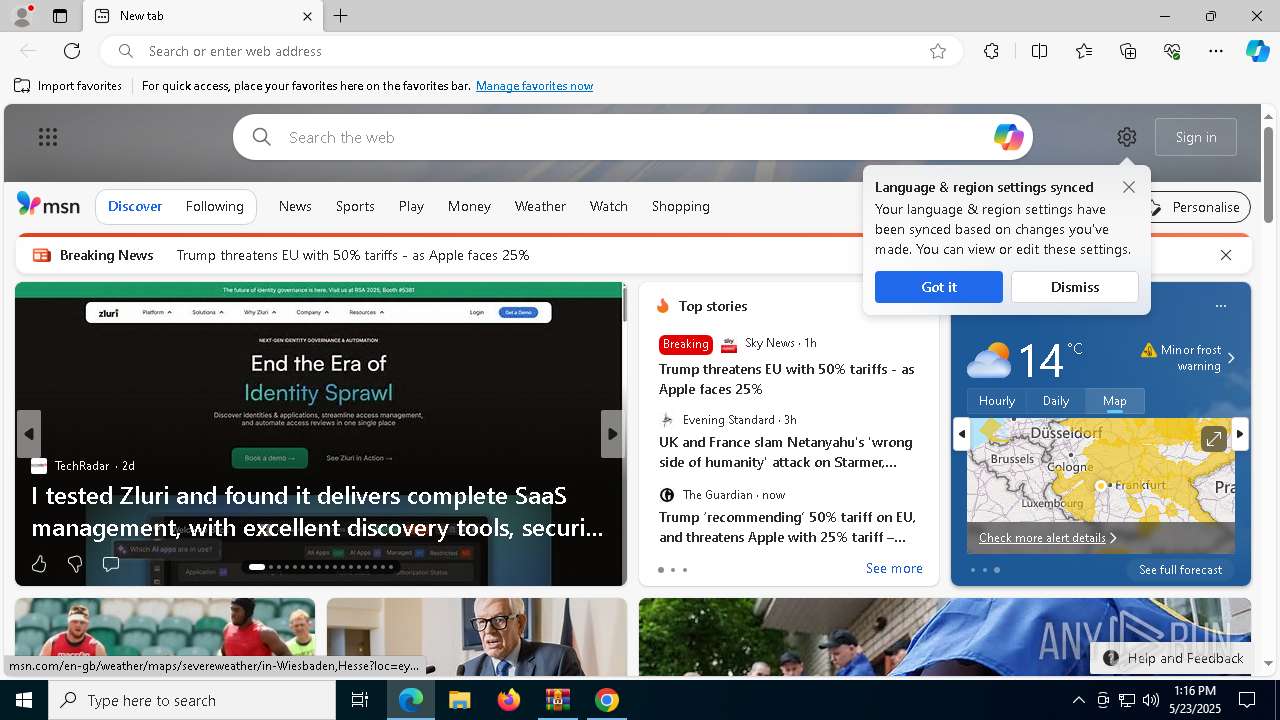Click the Search the web input field
The image size is (1280, 720).
[632, 137]
